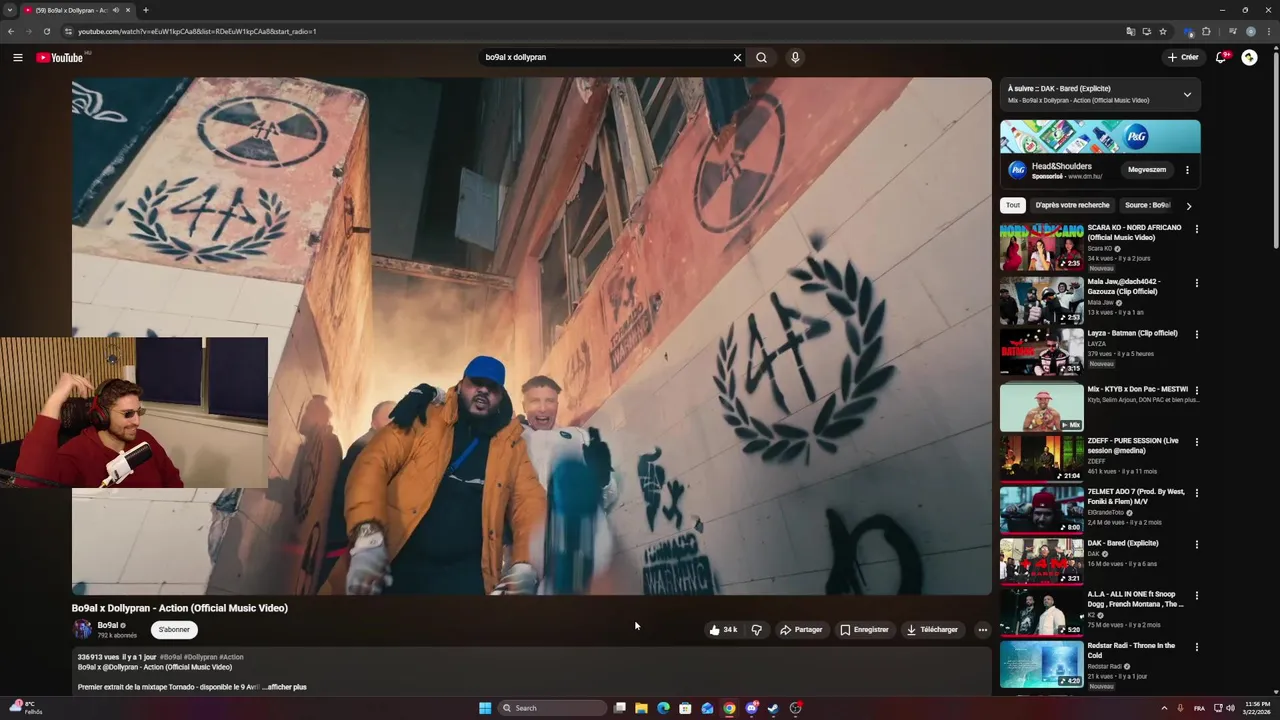
Task: Open options for Mala Jaw Gazouza video
Action: [1196, 283]
